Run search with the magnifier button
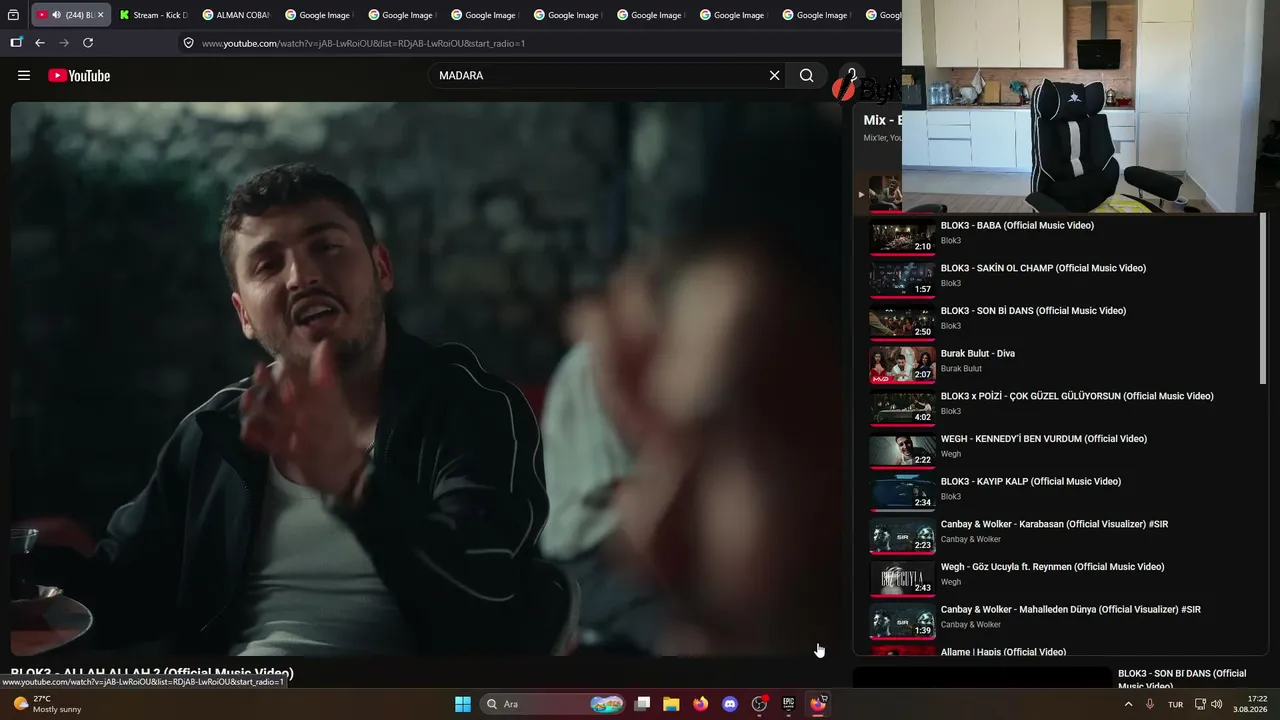Screen dimensions: 1280x720 click(806, 75)
